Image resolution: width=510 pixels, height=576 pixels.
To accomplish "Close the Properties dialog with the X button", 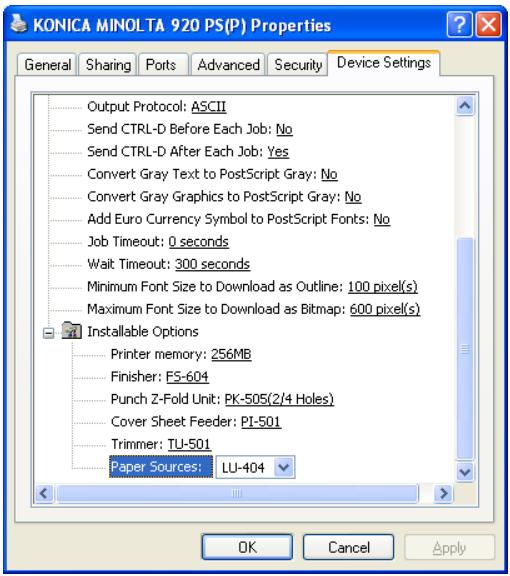I will pos(488,24).
